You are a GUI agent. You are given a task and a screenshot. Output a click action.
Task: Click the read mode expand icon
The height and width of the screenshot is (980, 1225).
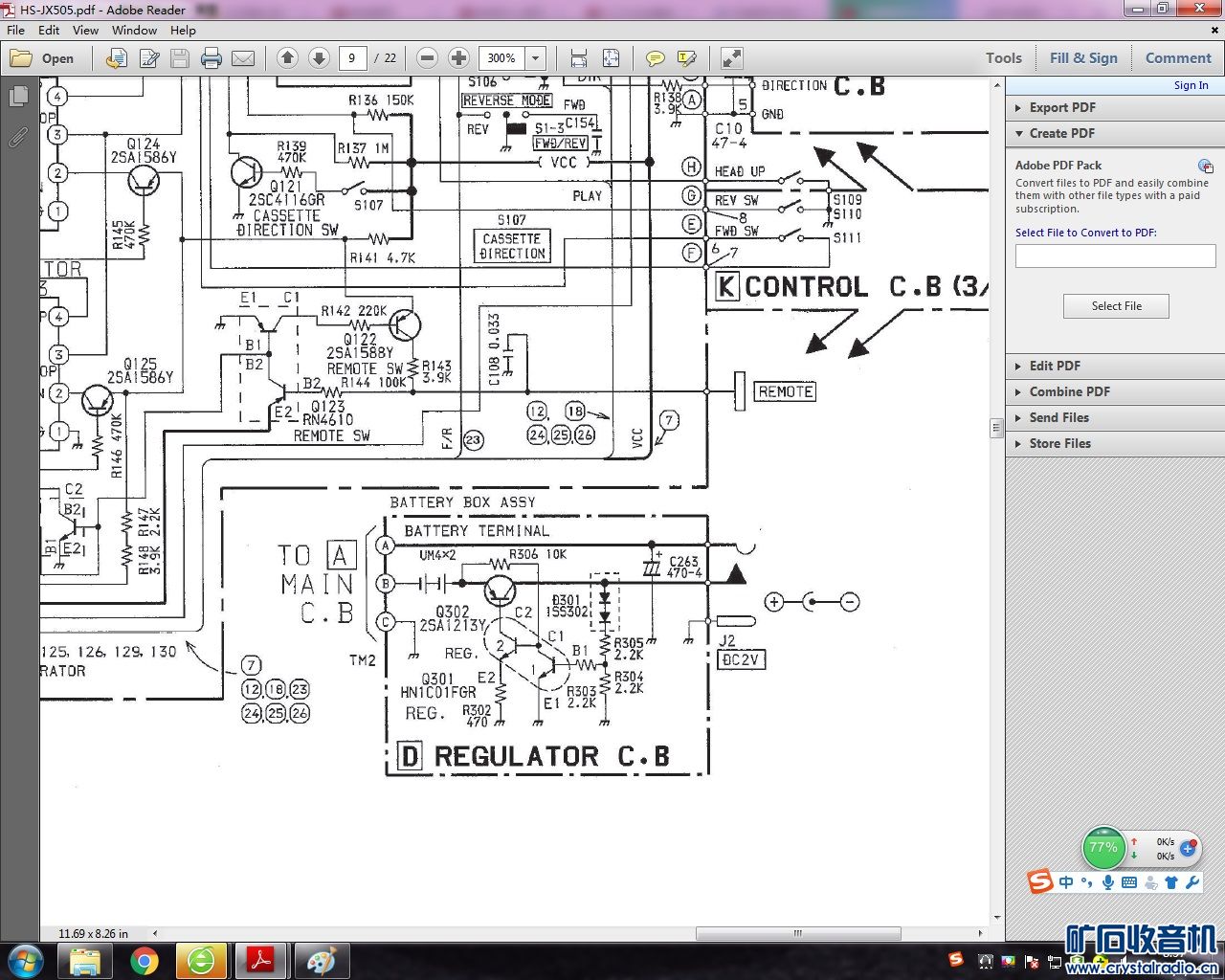click(x=731, y=58)
